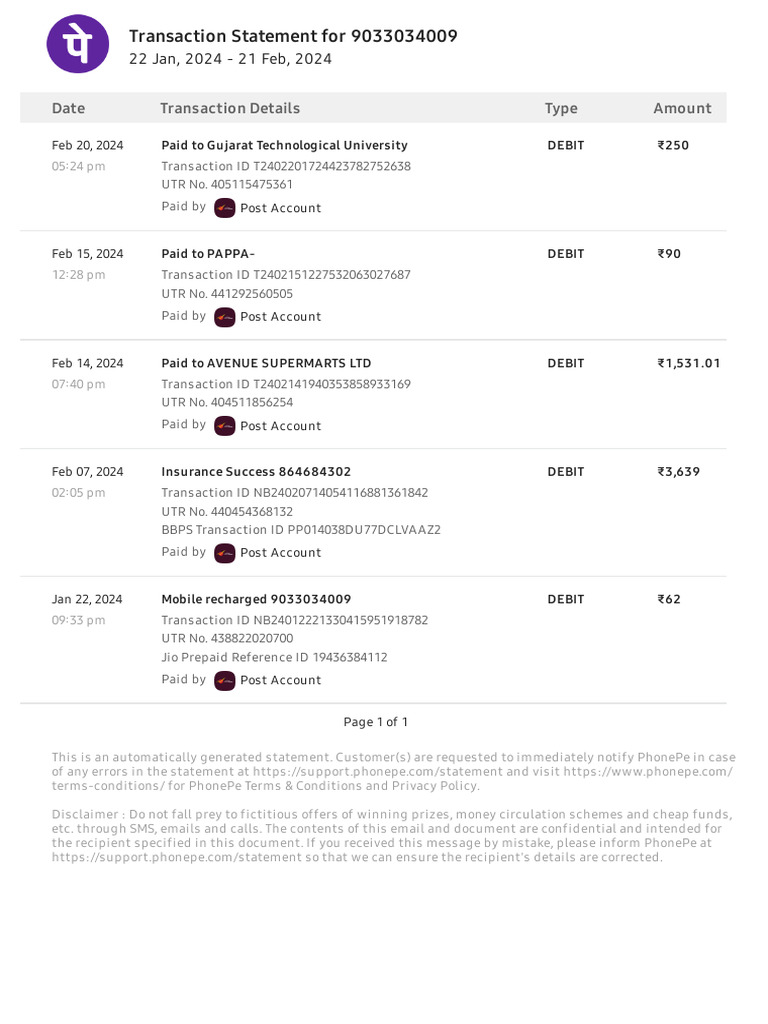Click Post Account icon under Insurance Success entry

(x=225, y=553)
